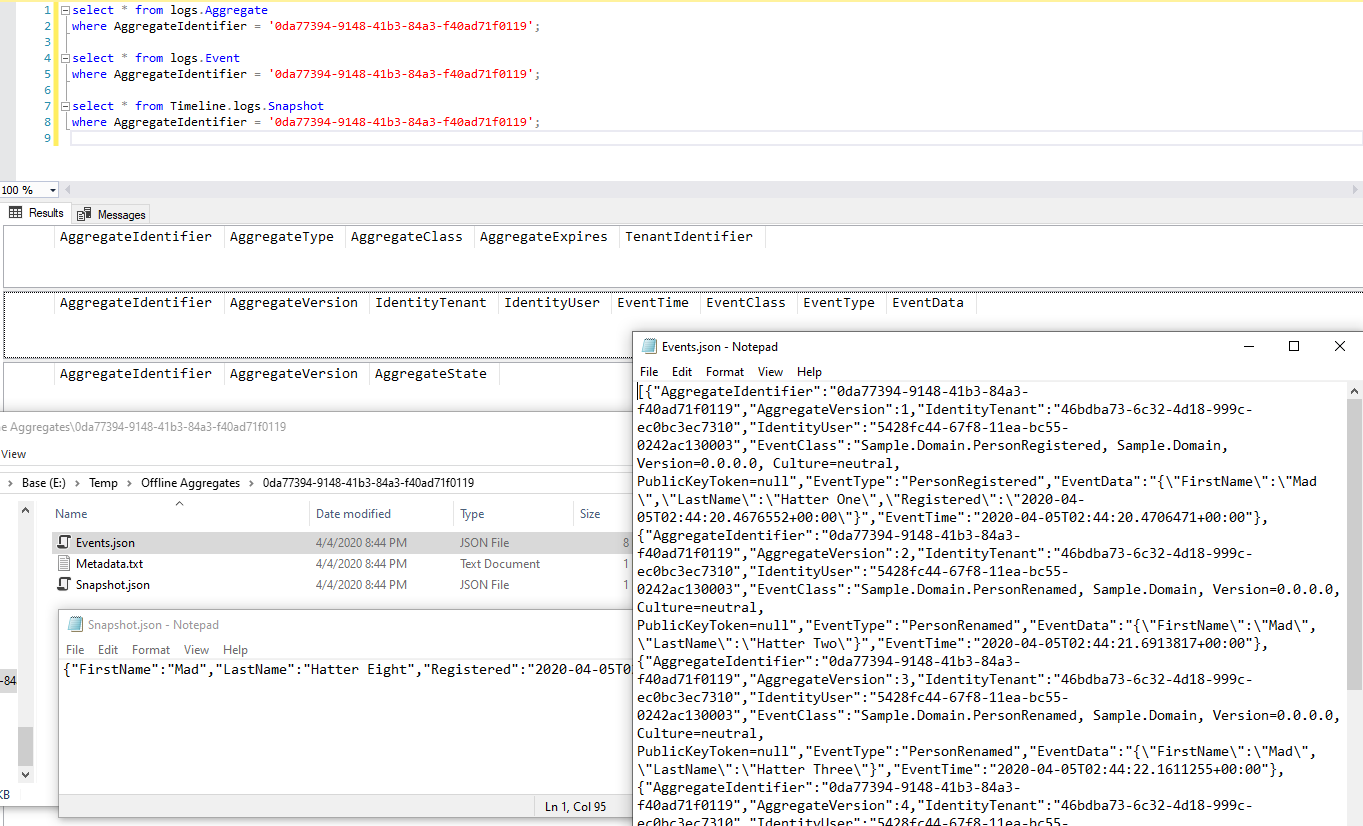Open the 100 % zoom dropdown
The image size is (1363, 826).
click(x=53, y=190)
